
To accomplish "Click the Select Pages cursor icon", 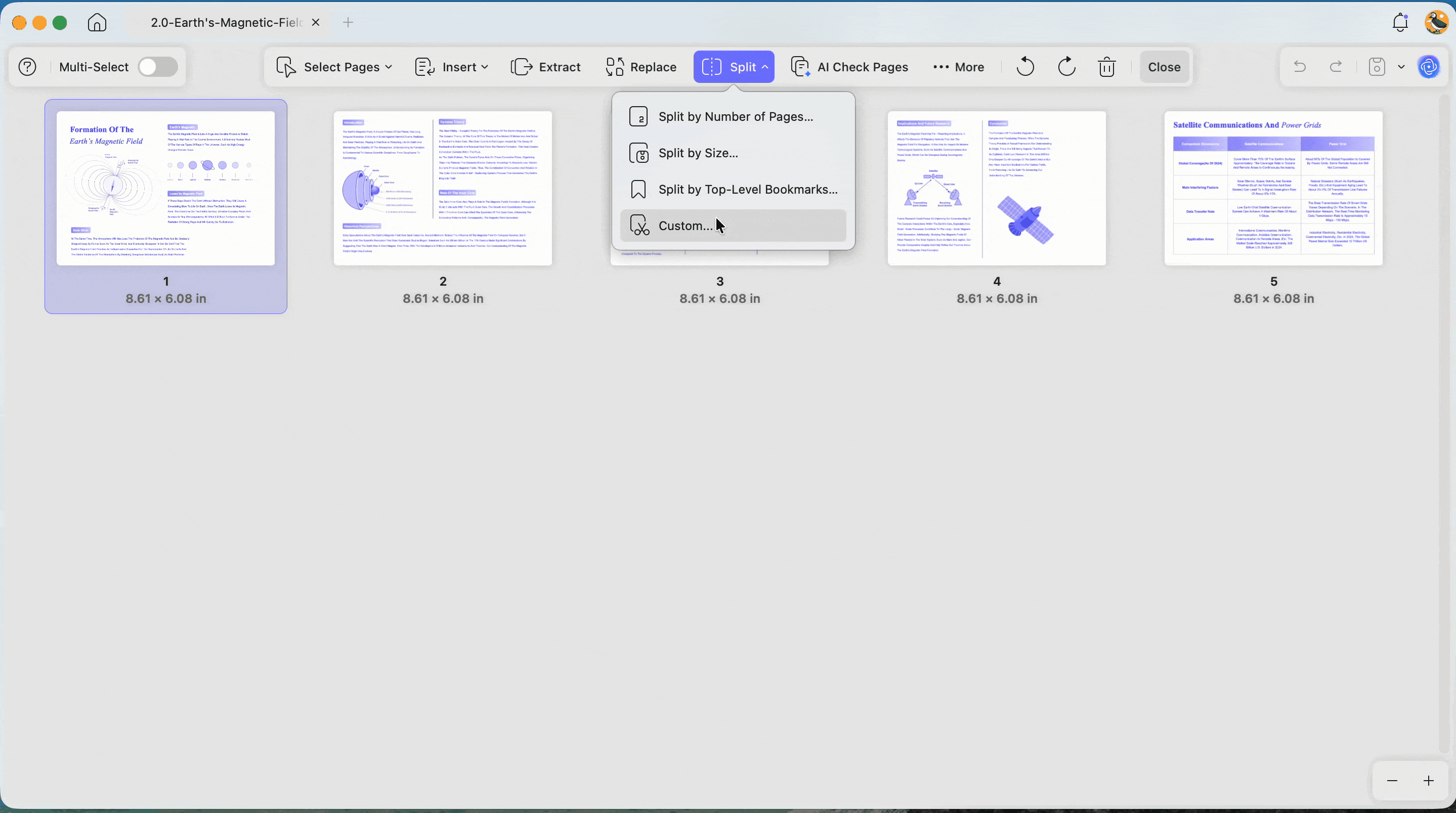I will pyautogui.click(x=286, y=67).
